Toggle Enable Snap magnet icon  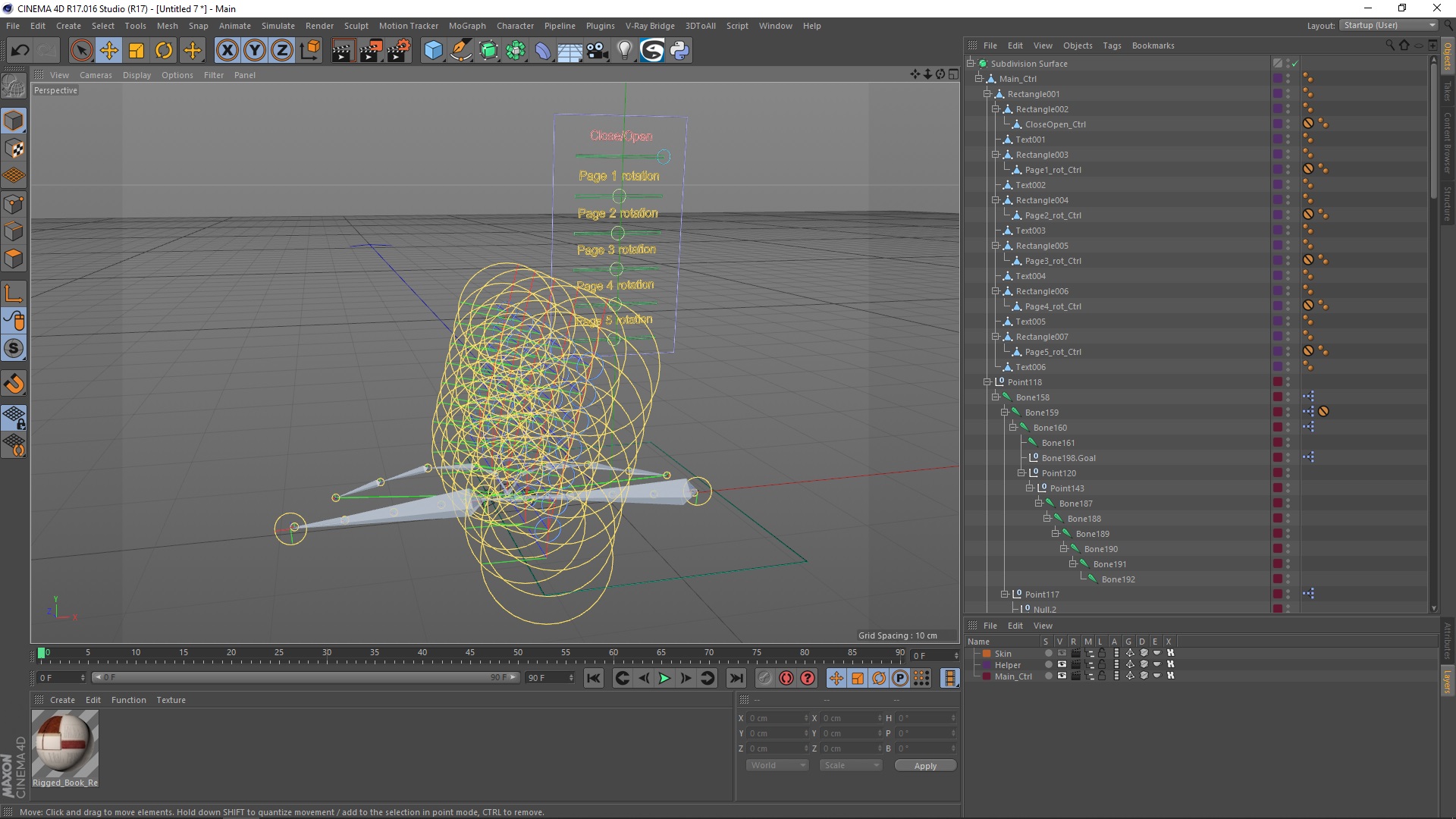[x=14, y=384]
